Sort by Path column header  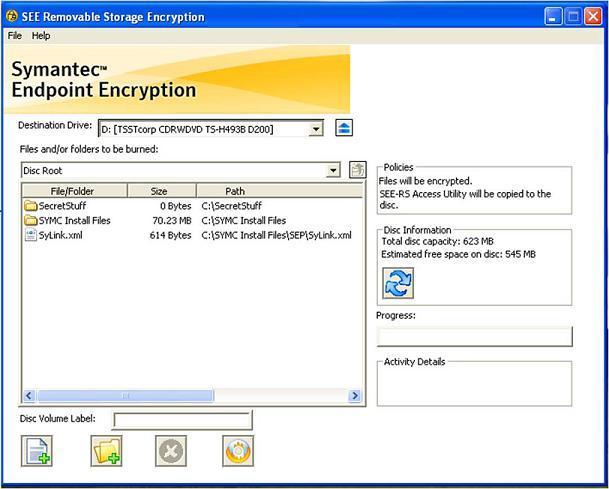coord(280,191)
